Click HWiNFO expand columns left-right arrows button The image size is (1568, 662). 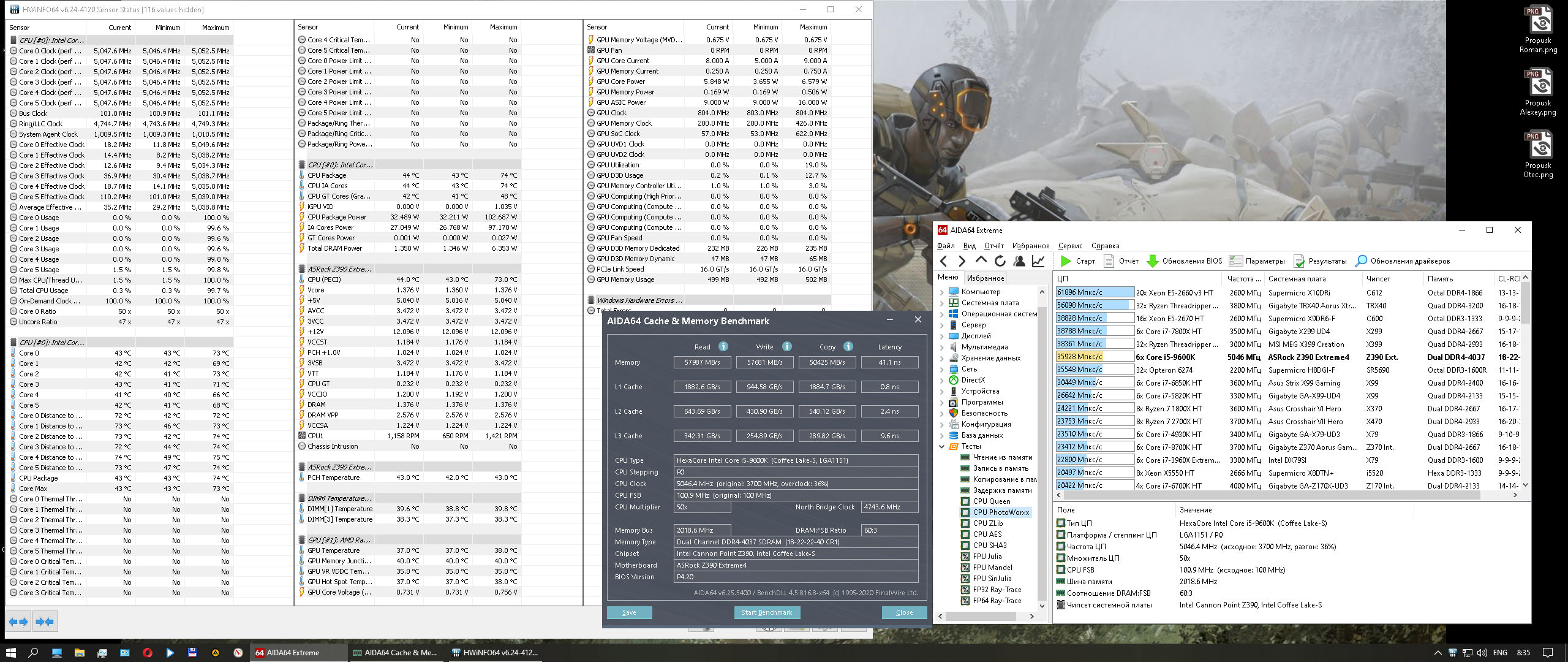(x=18, y=622)
